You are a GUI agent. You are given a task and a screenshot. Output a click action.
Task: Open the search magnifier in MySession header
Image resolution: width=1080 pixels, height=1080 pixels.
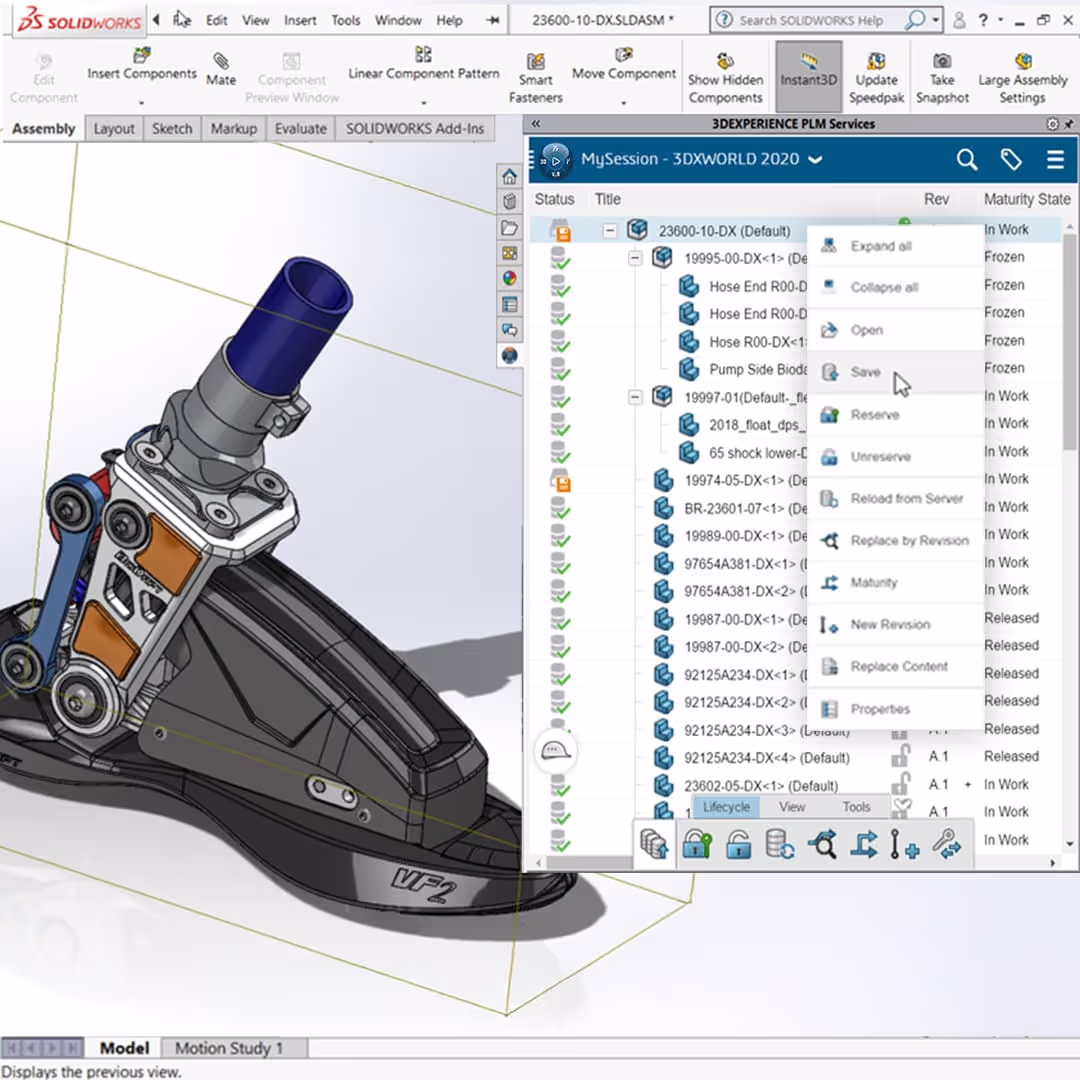[x=967, y=160]
